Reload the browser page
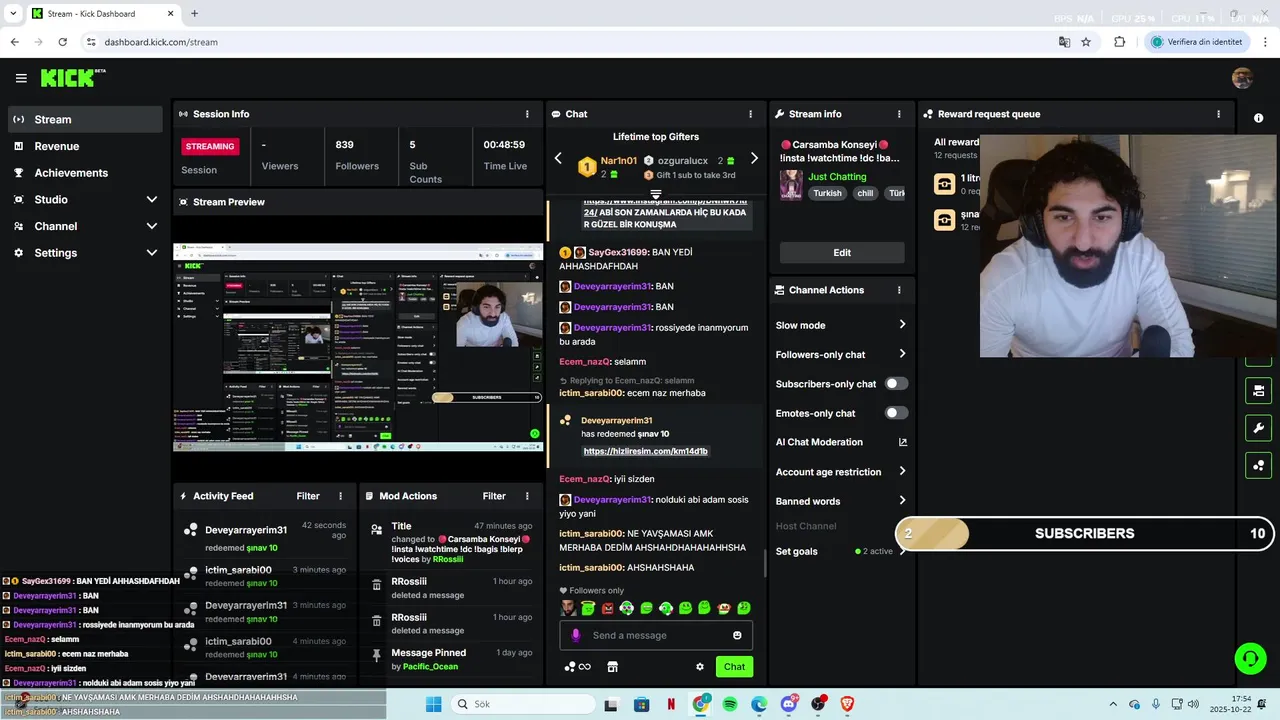1280x720 pixels. pyautogui.click(x=62, y=42)
